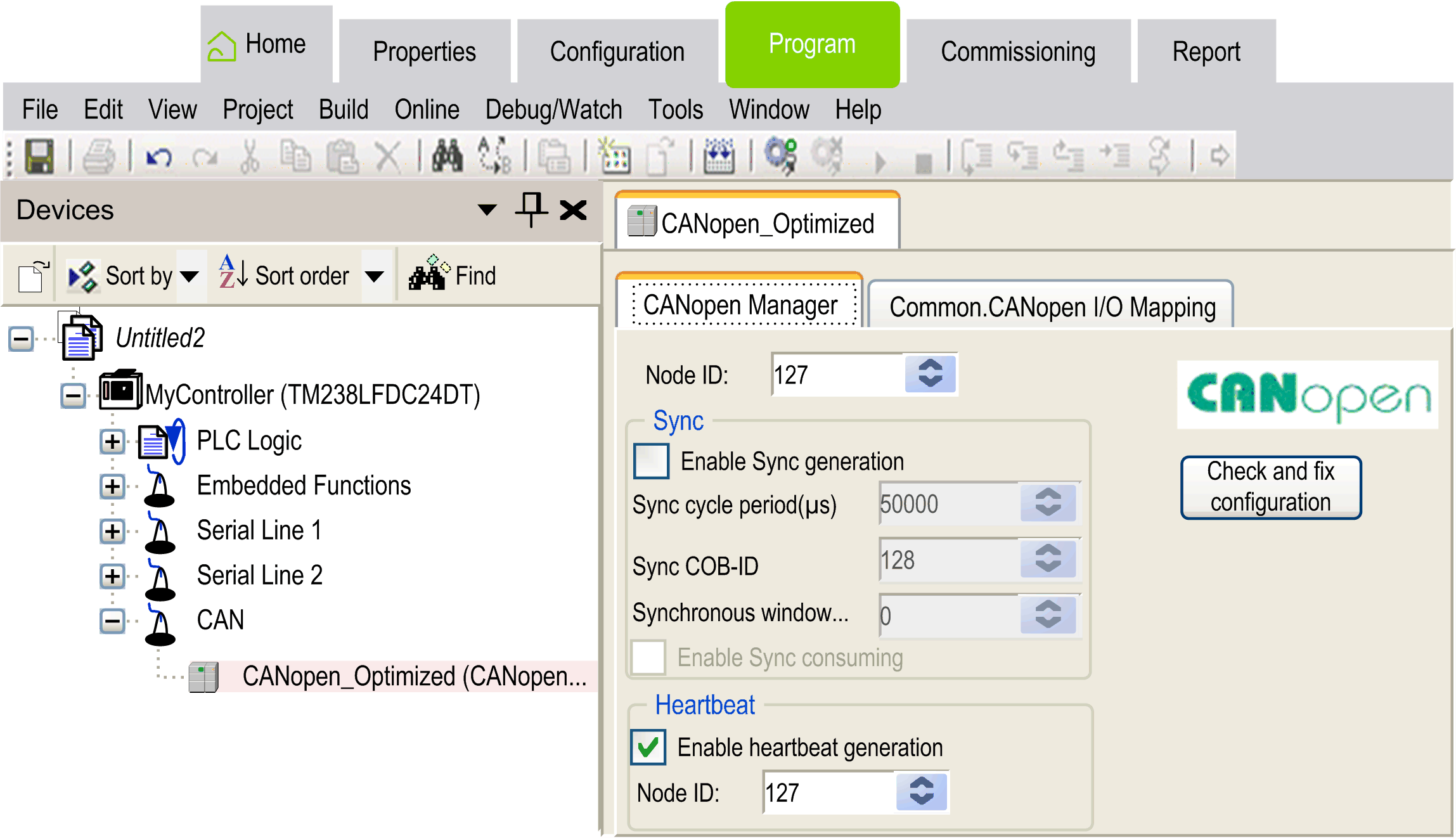Viewport: 1456px width, 838px height.
Task: Open the Sort by dropdown
Action: [190, 276]
